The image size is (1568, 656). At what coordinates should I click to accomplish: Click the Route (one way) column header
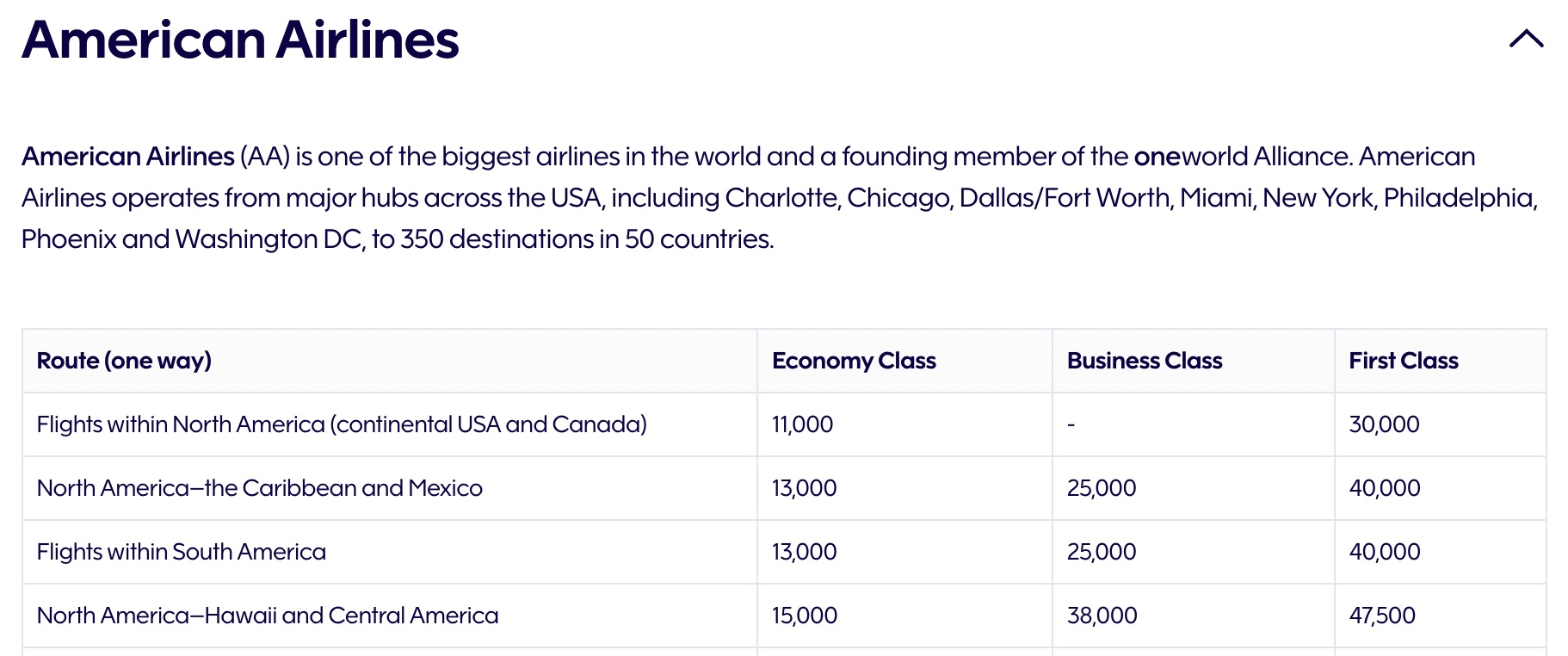(x=123, y=361)
